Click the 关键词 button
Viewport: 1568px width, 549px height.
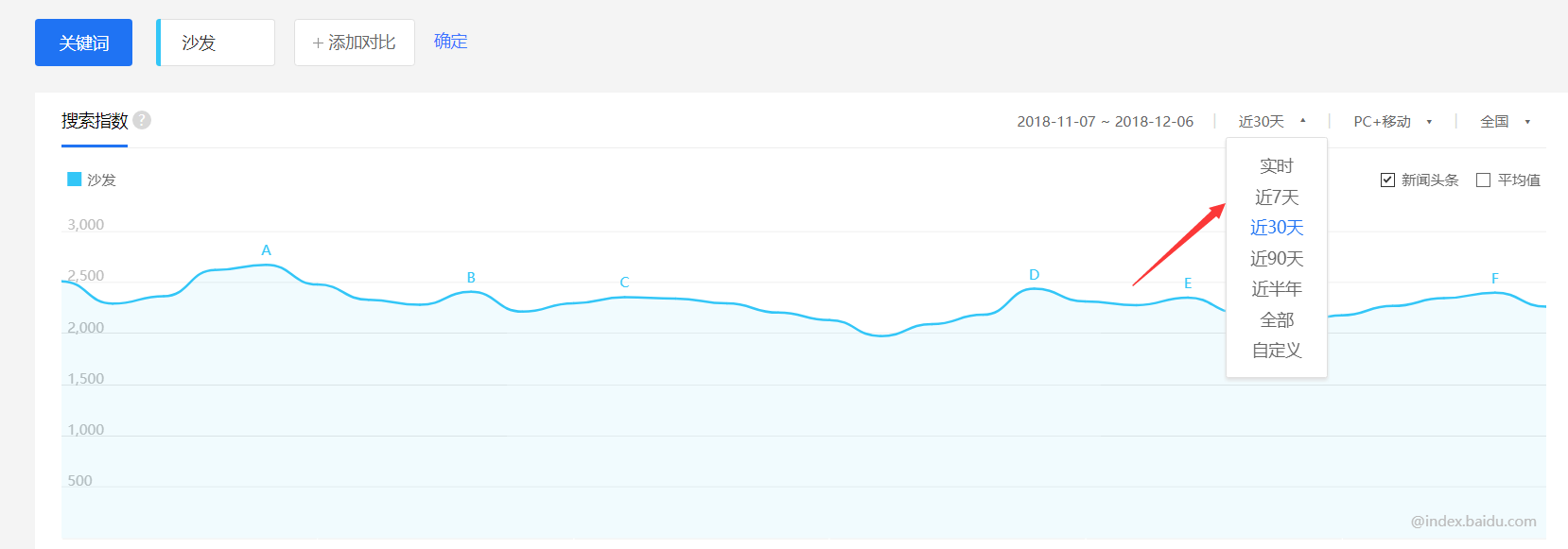point(83,43)
